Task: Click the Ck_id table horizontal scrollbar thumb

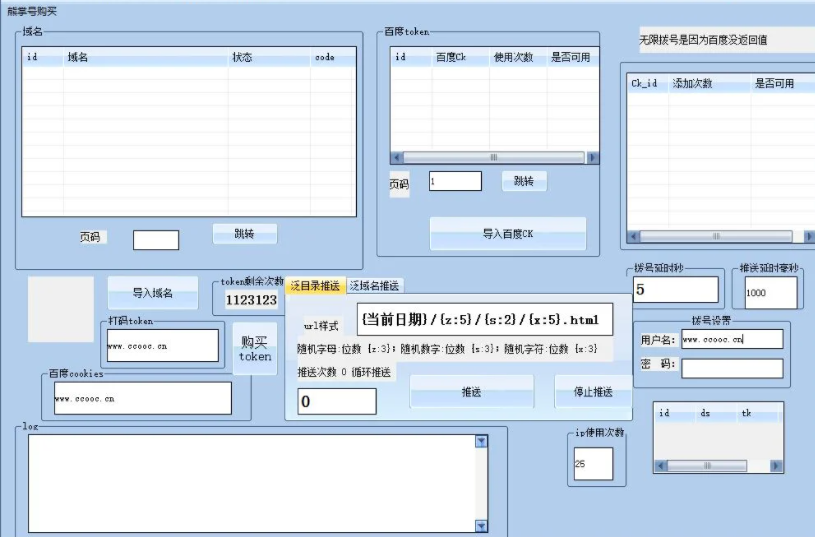Action: click(x=716, y=237)
